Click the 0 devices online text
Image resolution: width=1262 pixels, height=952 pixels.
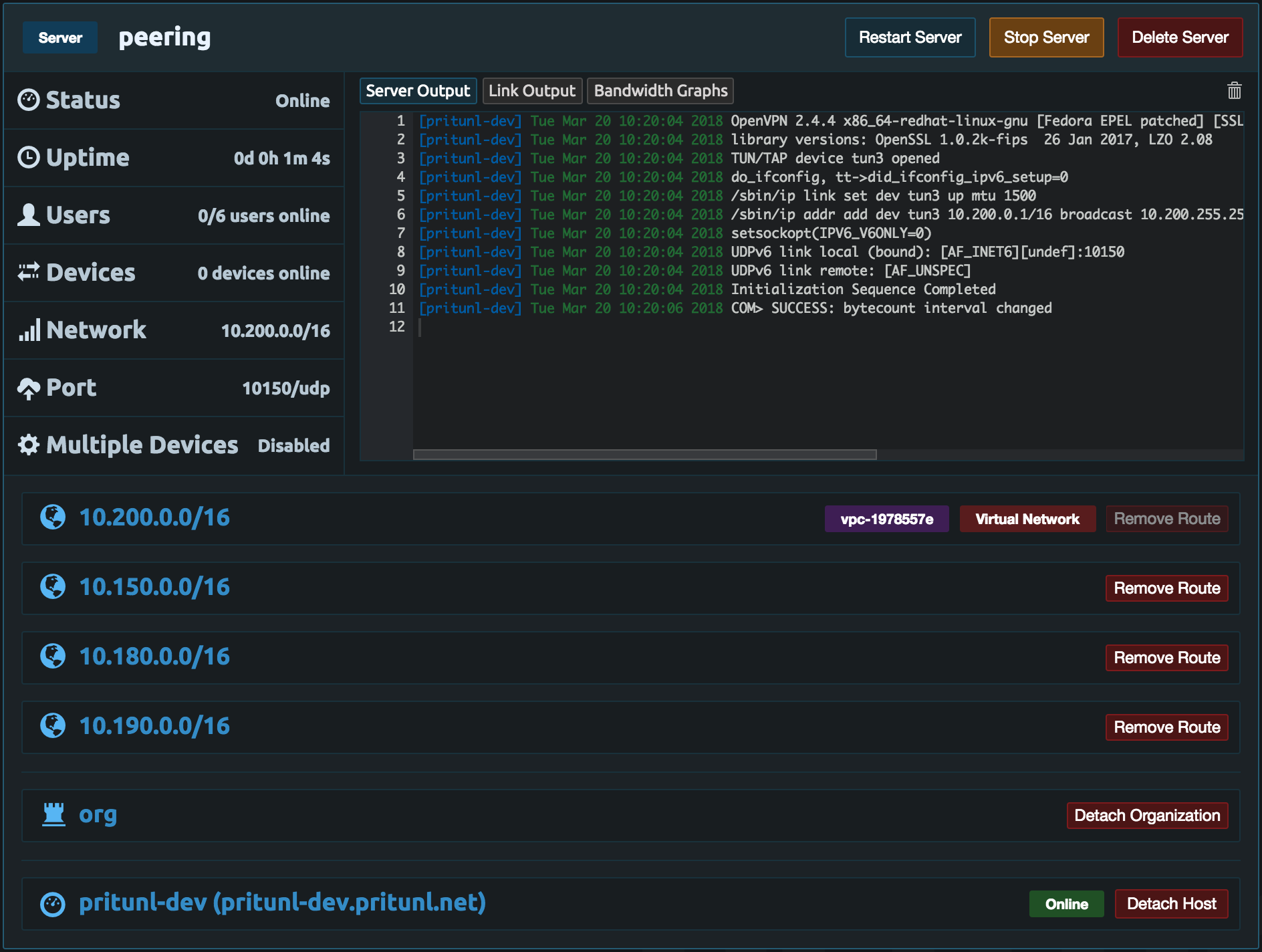point(263,273)
